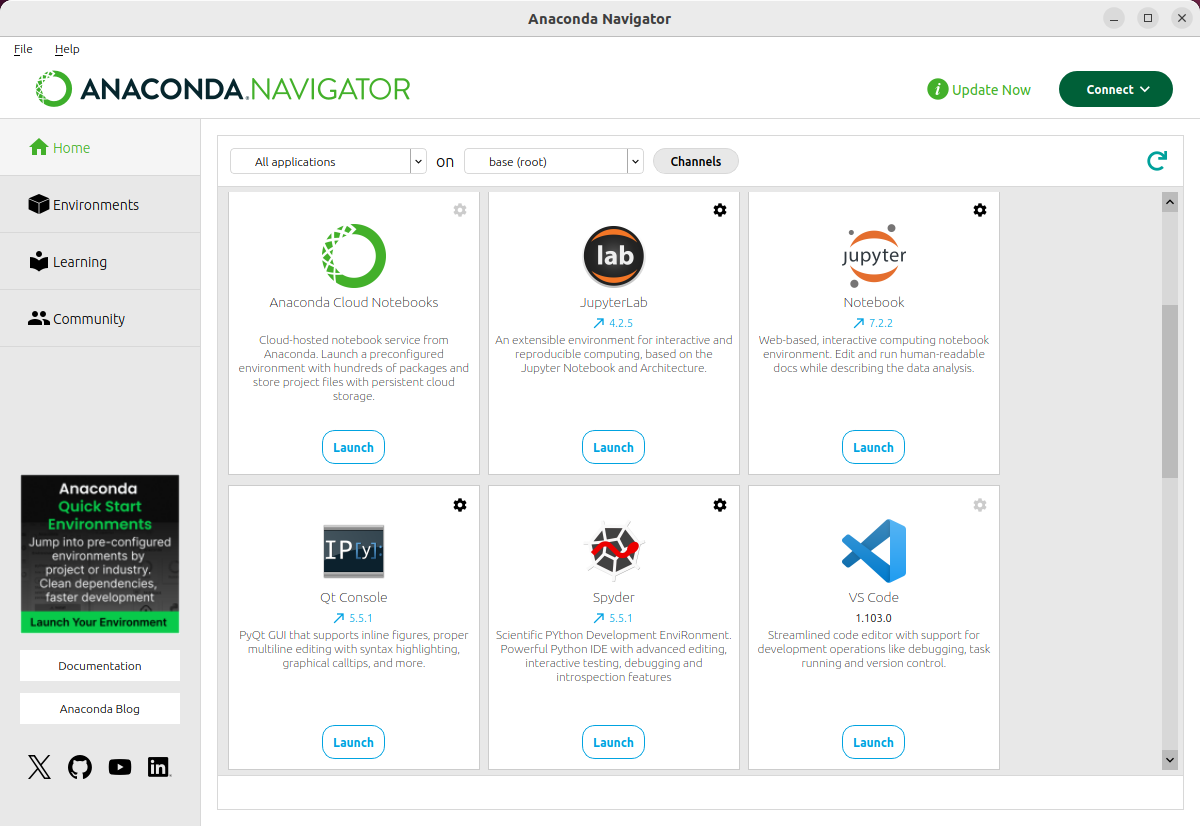1200x826 pixels.
Task: Open the File menu
Action: (22, 49)
